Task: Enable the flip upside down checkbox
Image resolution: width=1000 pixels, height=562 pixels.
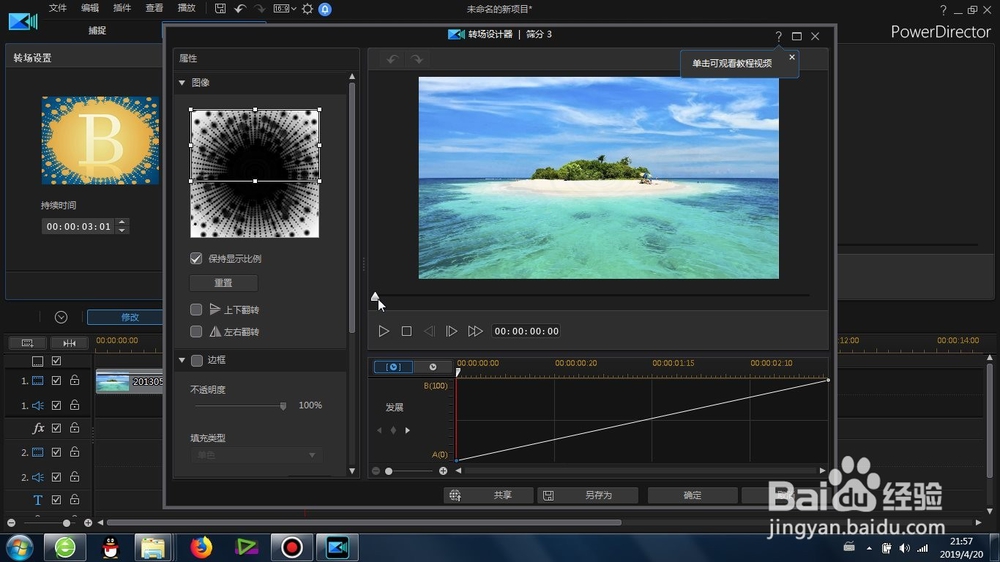Action: (x=196, y=309)
